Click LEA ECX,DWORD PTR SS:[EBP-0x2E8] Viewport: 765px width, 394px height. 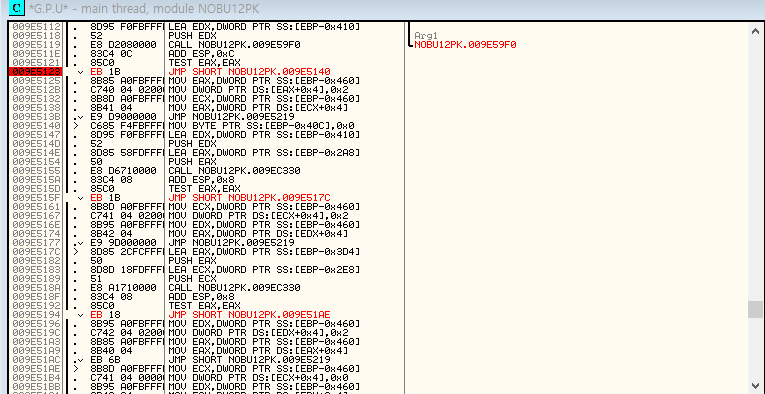click(264, 270)
